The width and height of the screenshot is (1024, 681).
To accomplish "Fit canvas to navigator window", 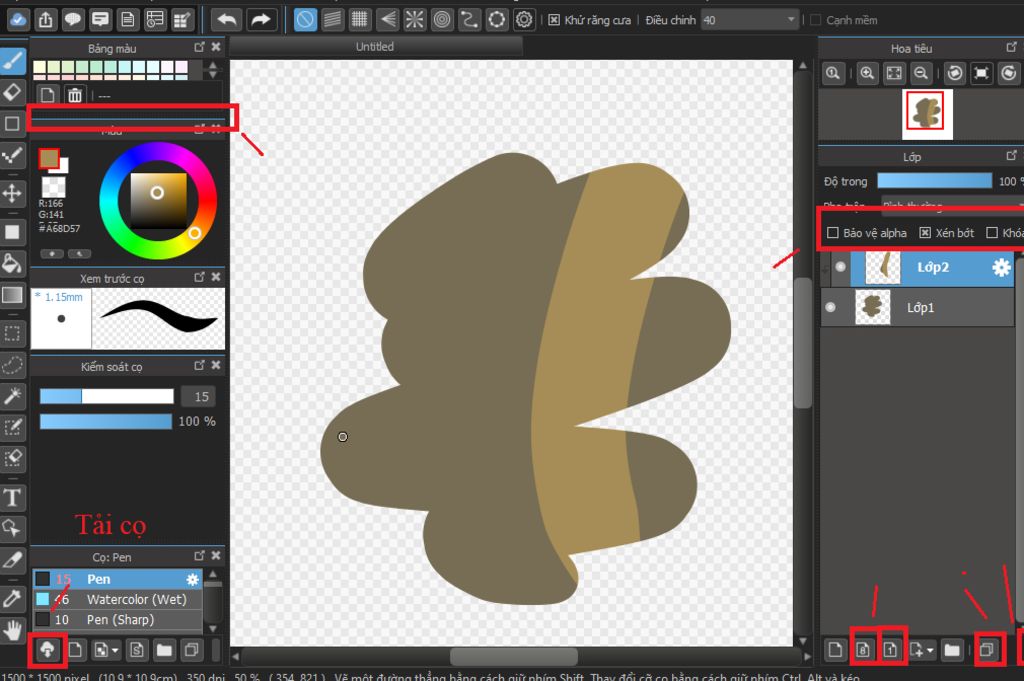I will tap(894, 73).
